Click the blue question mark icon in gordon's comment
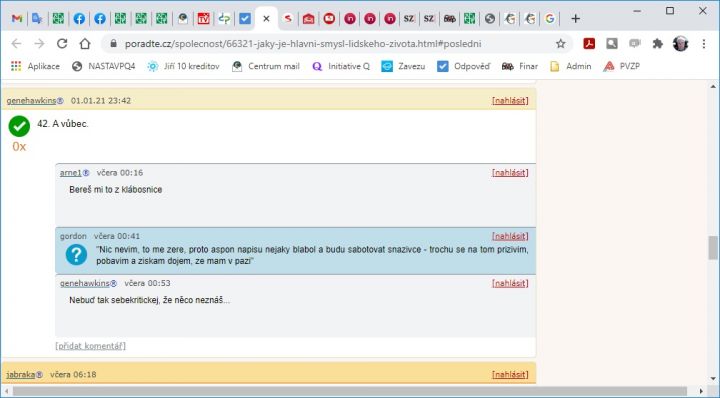This screenshot has width=720, height=398. click(x=76, y=255)
